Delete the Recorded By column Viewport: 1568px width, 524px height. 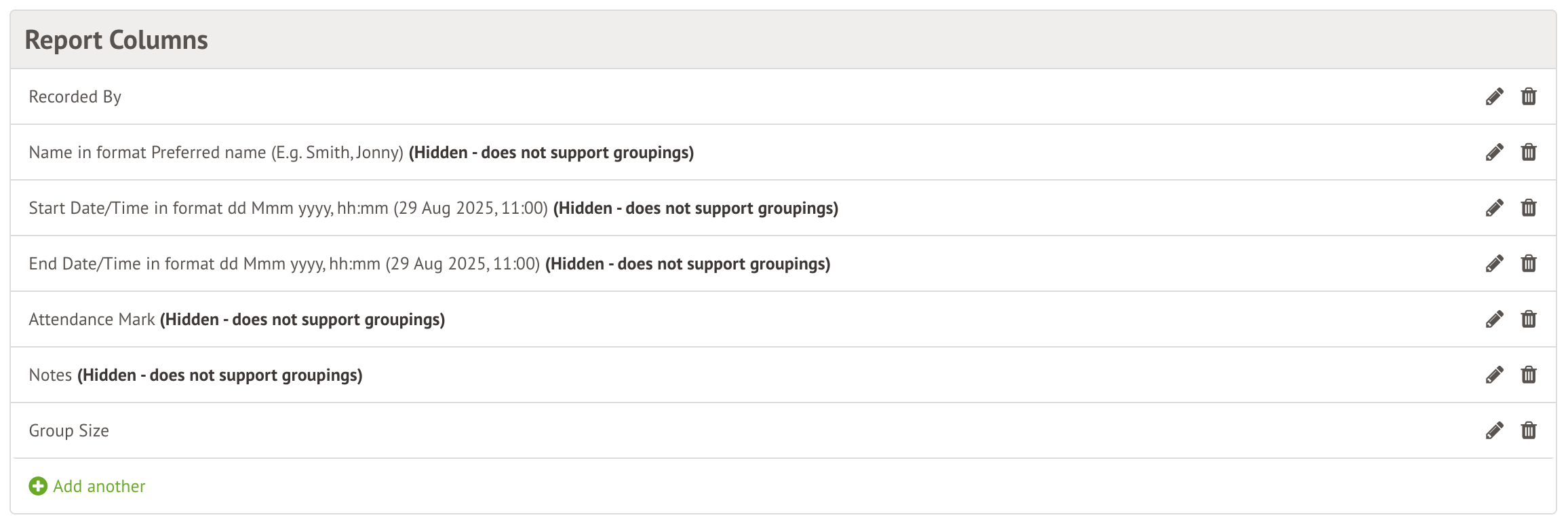(x=1529, y=96)
